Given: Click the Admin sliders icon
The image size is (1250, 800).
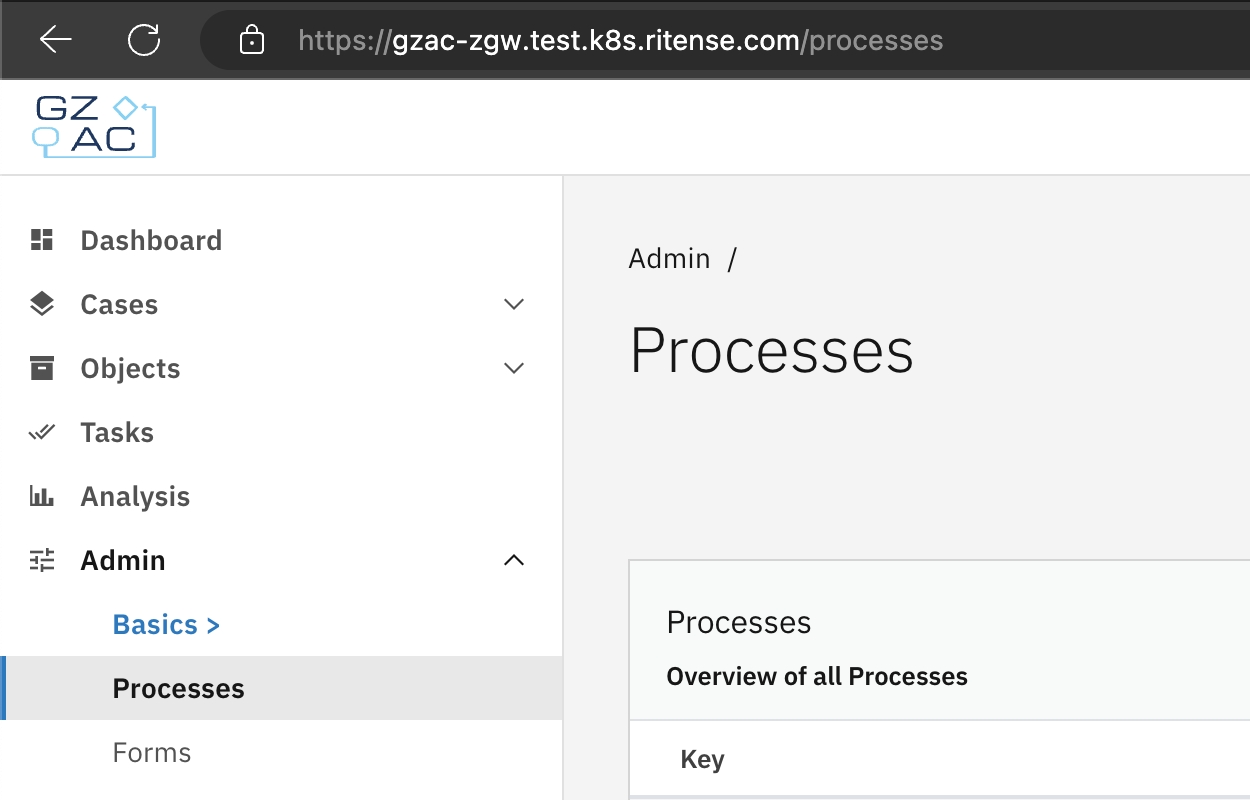Looking at the screenshot, I should point(42,560).
